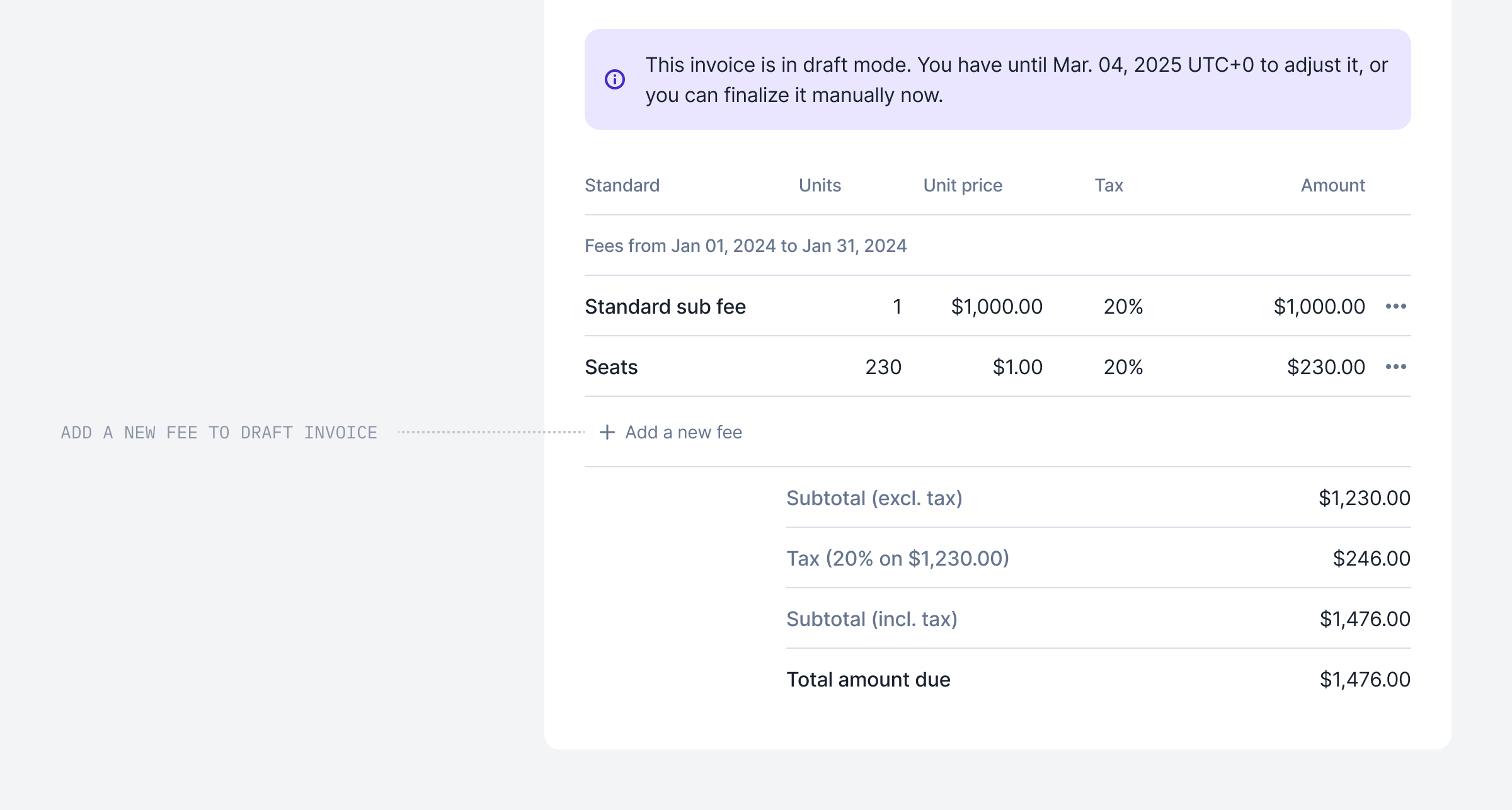Click the Tax column header
The width and height of the screenshot is (1512, 810).
click(x=1109, y=186)
